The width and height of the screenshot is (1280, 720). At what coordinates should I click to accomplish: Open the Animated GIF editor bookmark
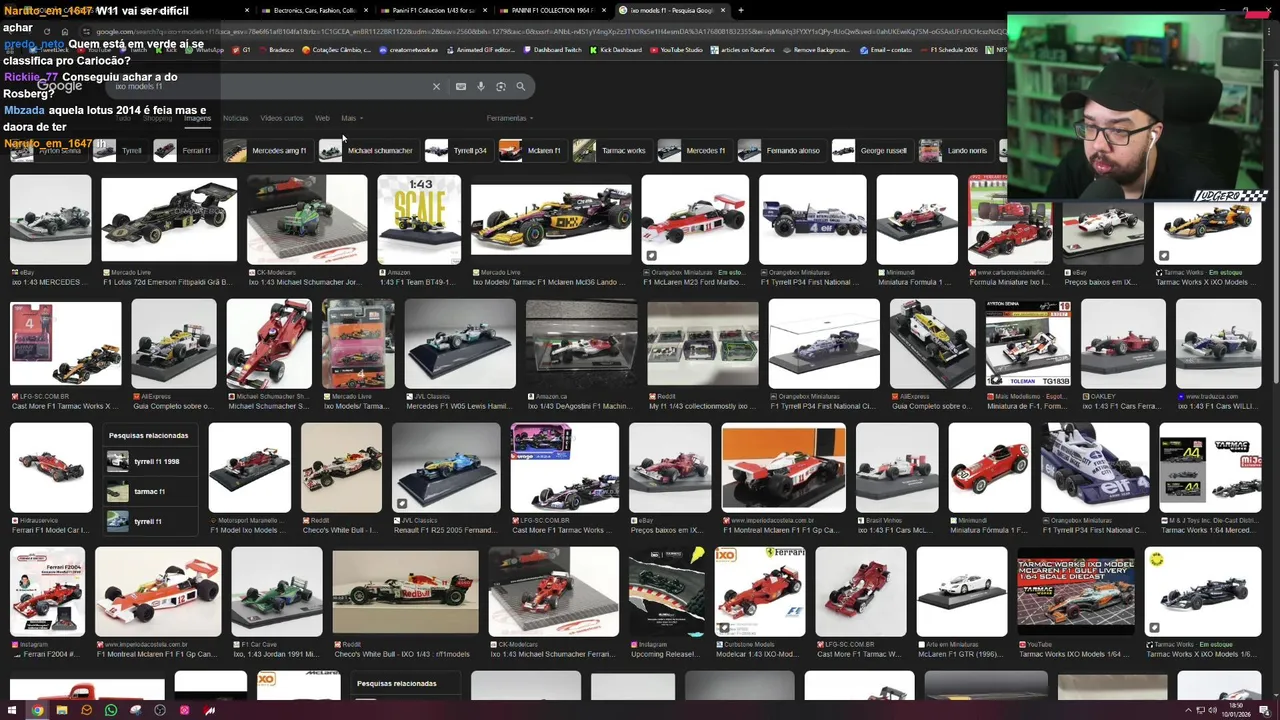480,50
